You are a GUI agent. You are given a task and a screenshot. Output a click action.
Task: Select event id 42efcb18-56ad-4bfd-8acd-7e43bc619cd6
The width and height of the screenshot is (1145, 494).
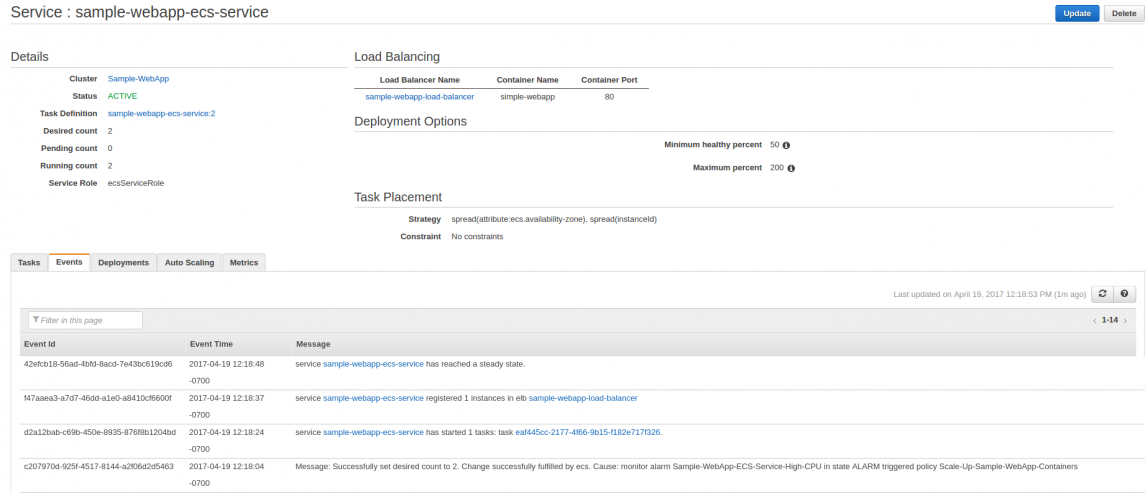tap(98, 364)
